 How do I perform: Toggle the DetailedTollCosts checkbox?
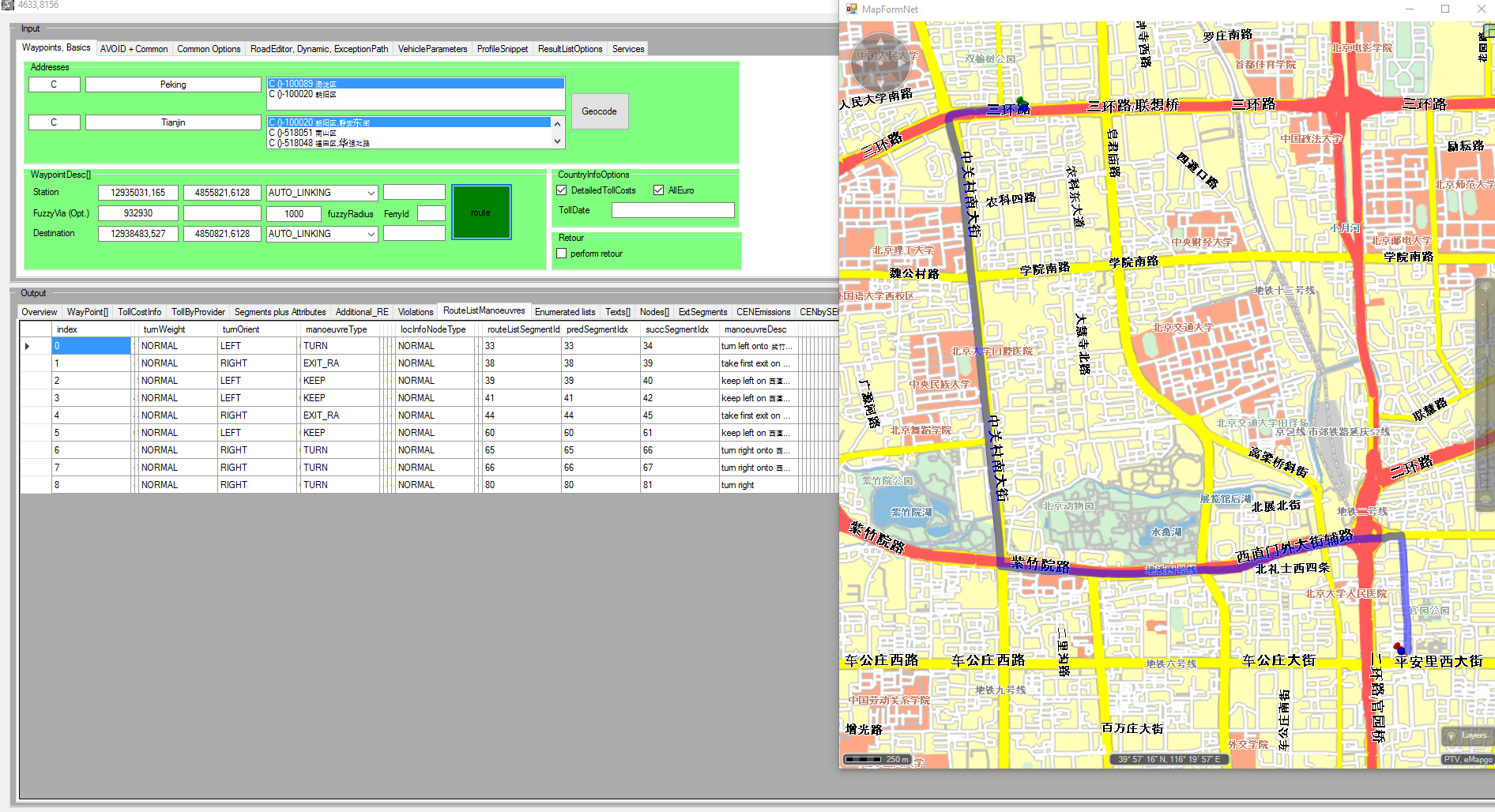pyautogui.click(x=562, y=190)
